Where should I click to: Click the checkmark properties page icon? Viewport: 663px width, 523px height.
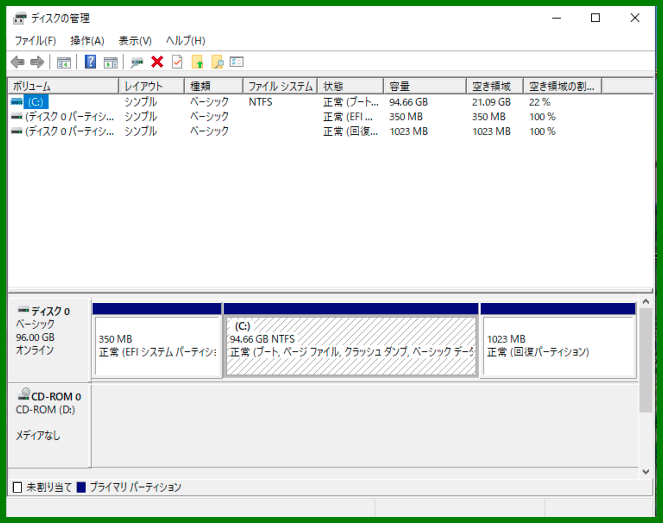(177, 62)
